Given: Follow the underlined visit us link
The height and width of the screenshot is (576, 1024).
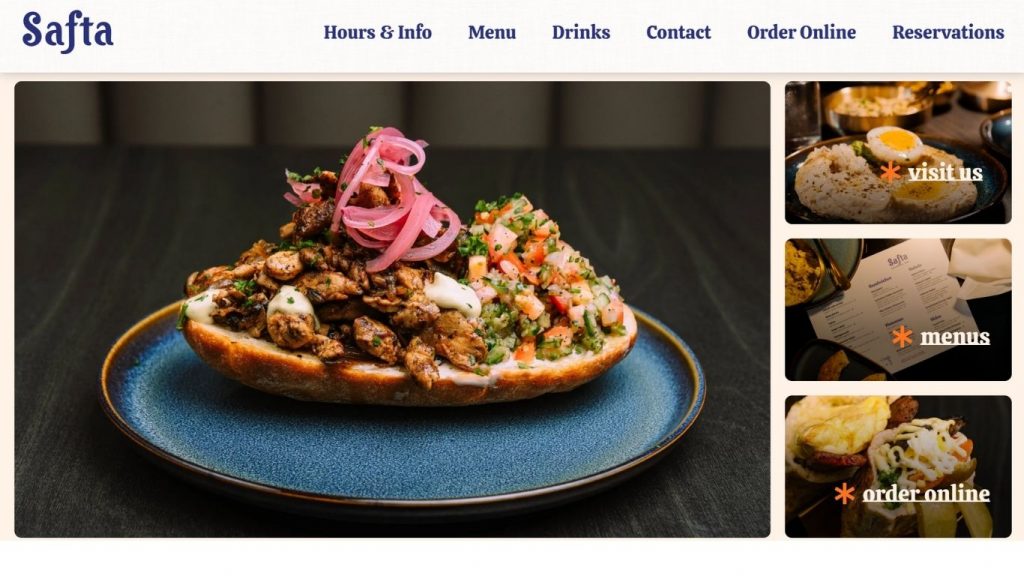Looking at the screenshot, I should pyautogui.click(x=945, y=172).
